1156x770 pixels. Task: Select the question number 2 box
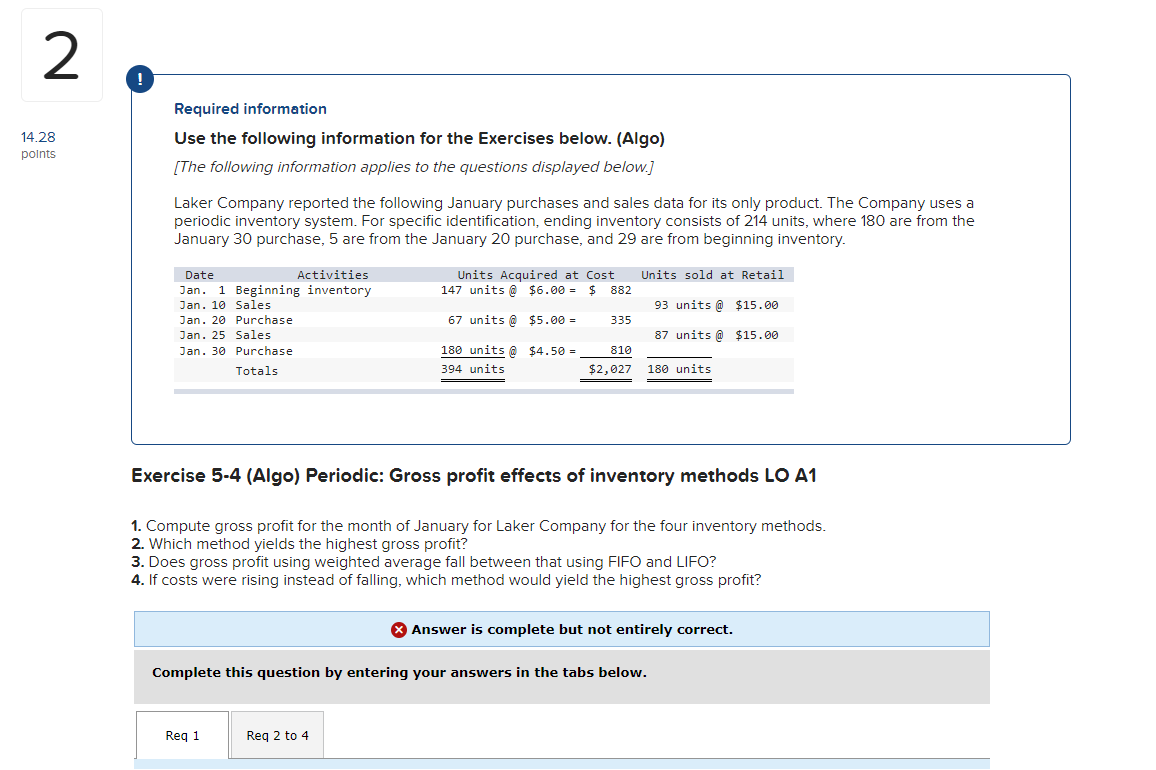tap(61, 55)
